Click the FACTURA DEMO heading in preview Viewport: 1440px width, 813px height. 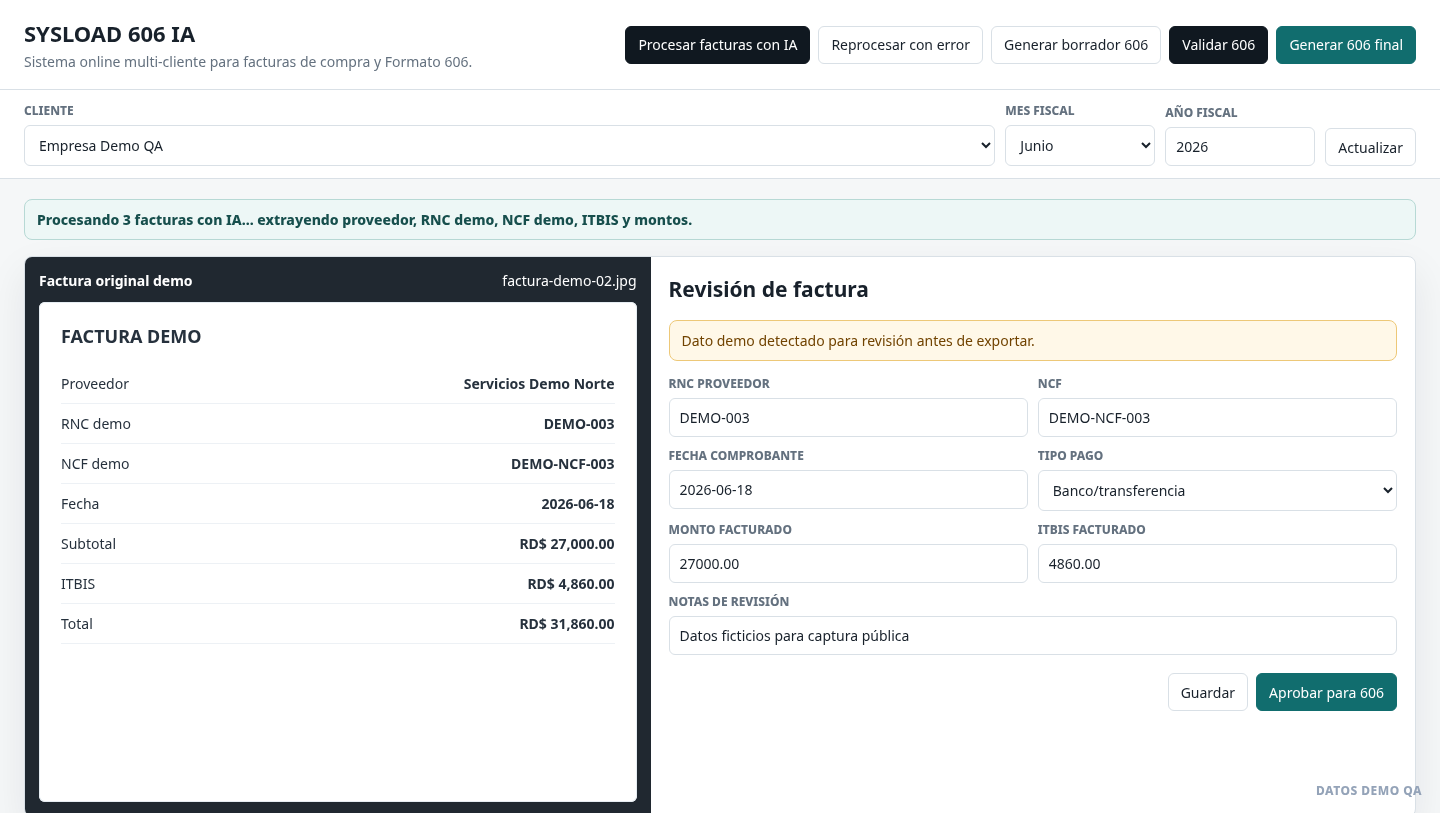[131, 337]
